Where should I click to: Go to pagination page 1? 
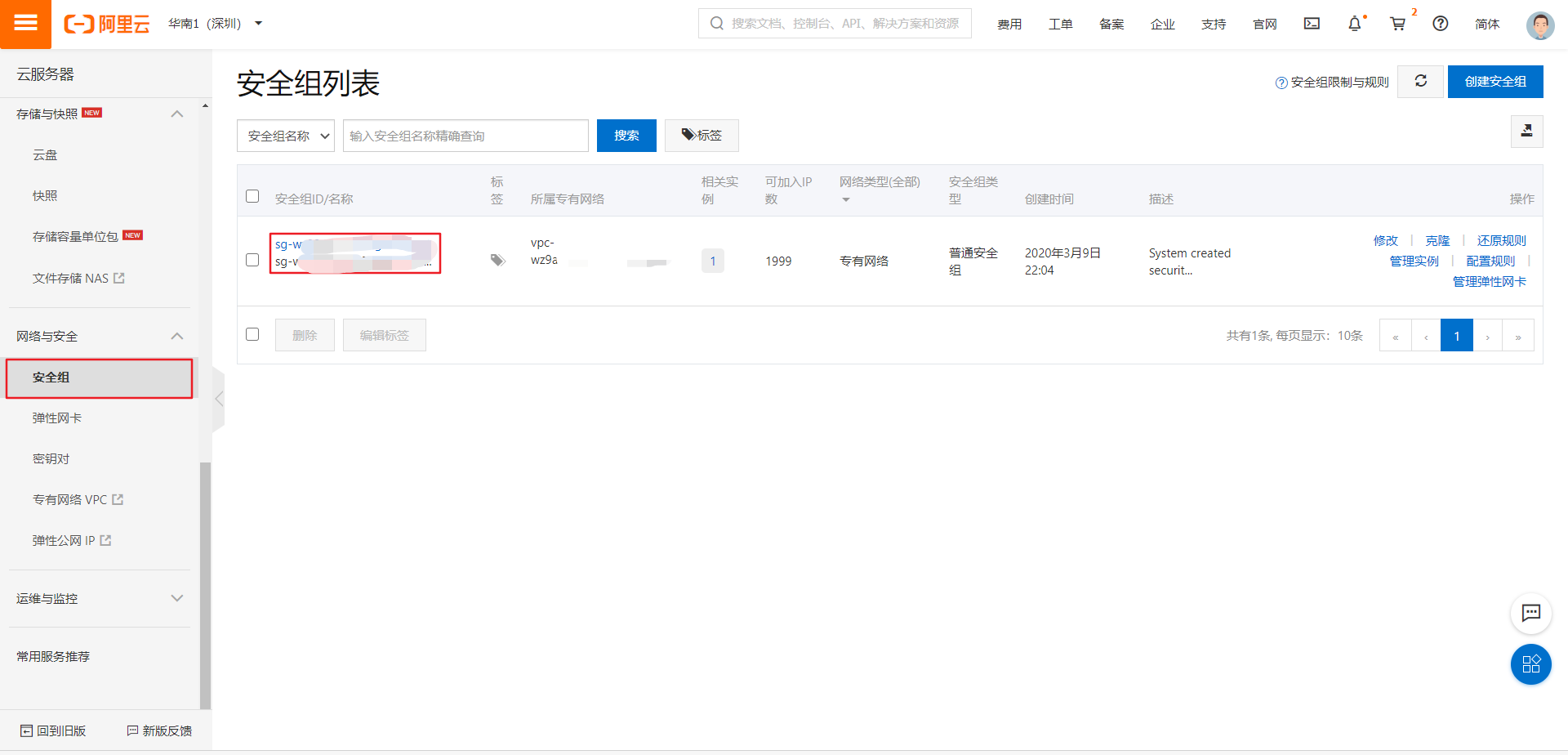pyautogui.click(x=1457, y=335)
